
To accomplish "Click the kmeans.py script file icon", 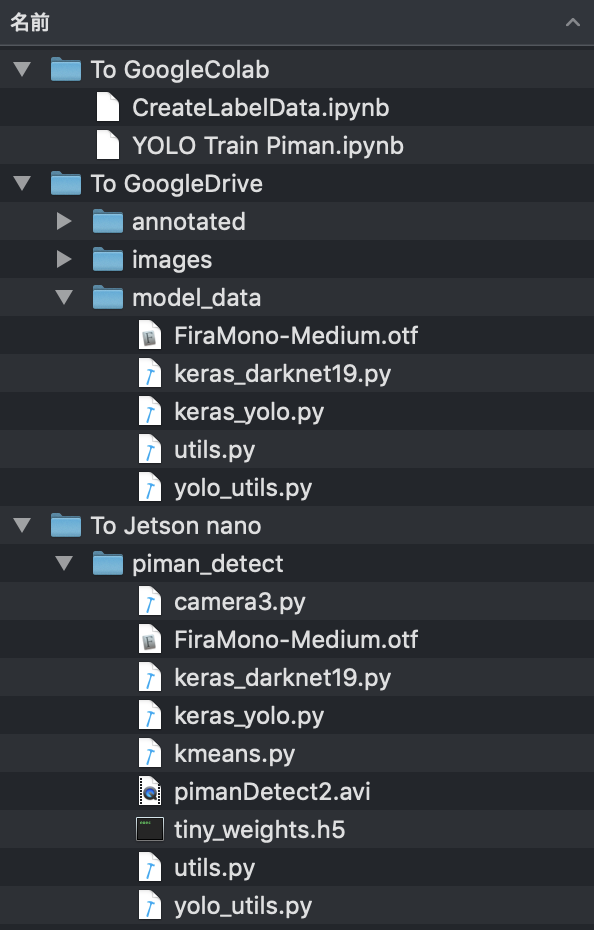I will click(x=150, y=753).
